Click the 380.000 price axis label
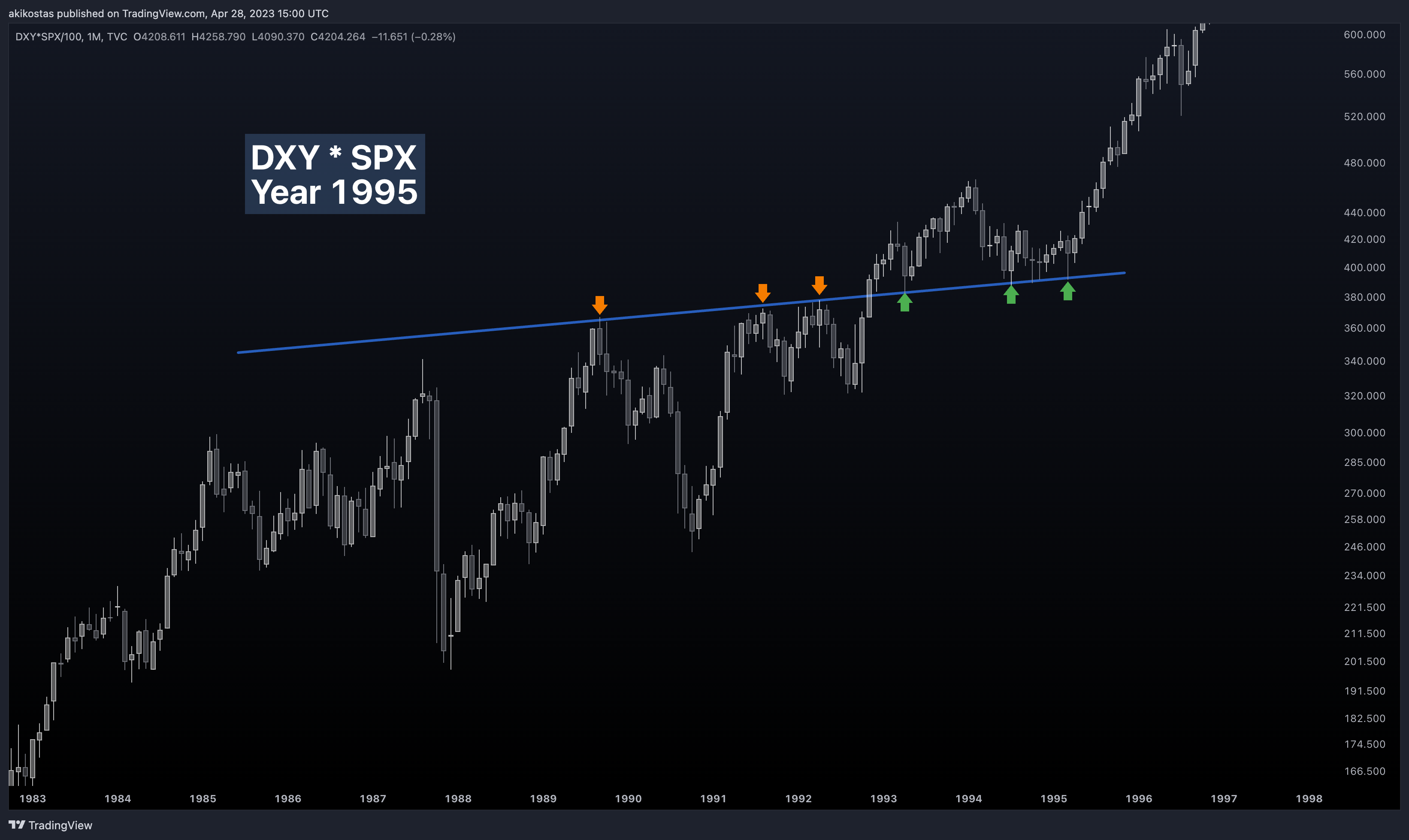Viewport: 1409px width, 840px height. tap(1364, 297)
